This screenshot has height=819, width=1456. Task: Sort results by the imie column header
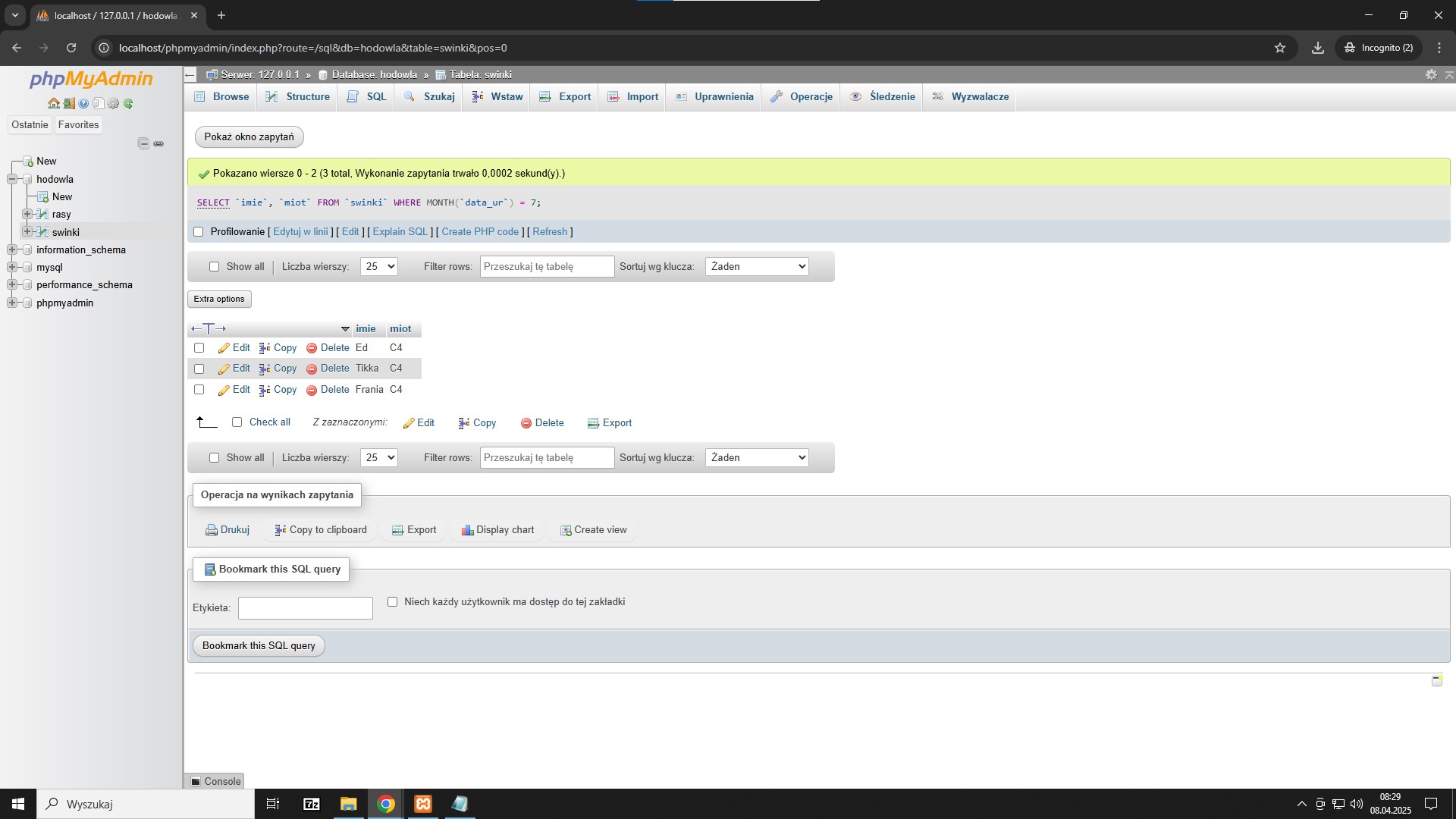(x=366, y=329)
